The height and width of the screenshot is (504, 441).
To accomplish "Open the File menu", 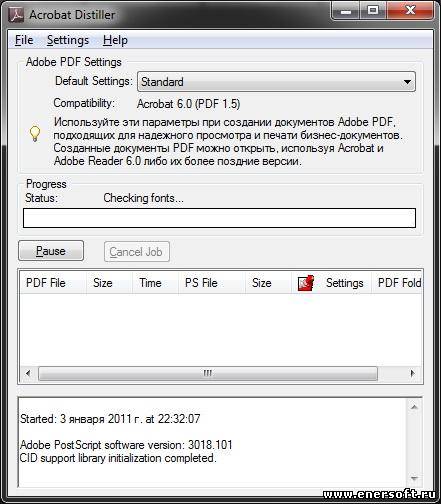I will [24, 40].
